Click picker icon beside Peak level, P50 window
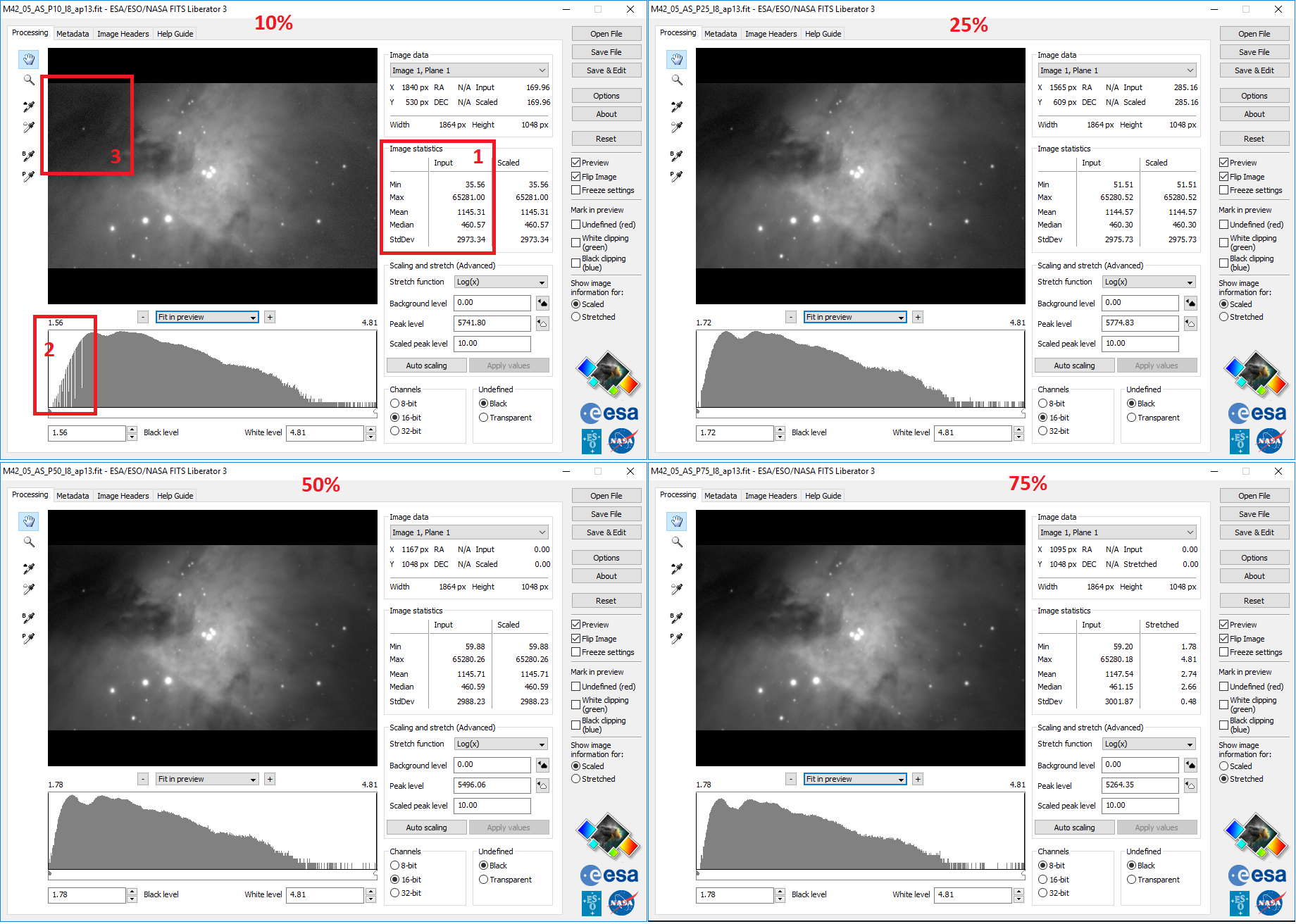1296x924 pixels. (542, 786)
